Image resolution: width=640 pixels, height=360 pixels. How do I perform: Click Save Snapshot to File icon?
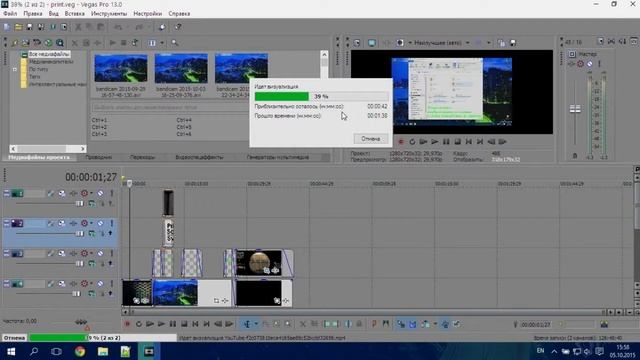click(513, 42)
